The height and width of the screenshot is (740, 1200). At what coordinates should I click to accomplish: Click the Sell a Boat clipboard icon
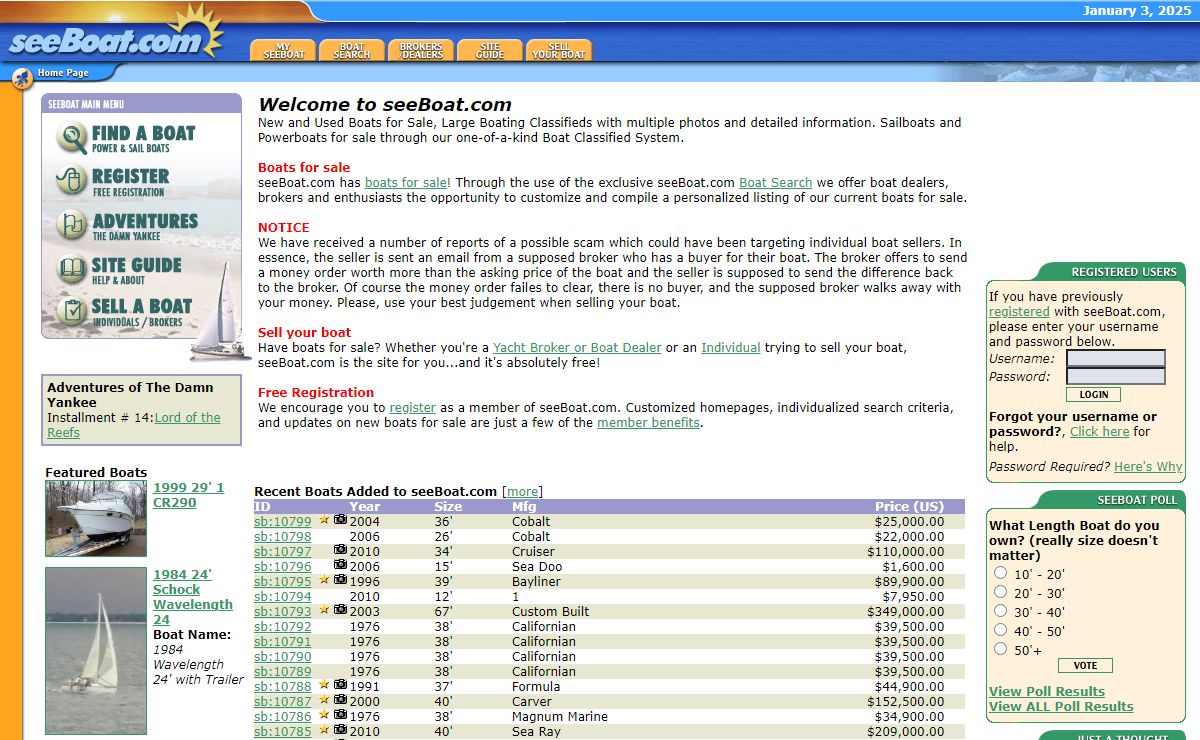click(x=72, y=313)
